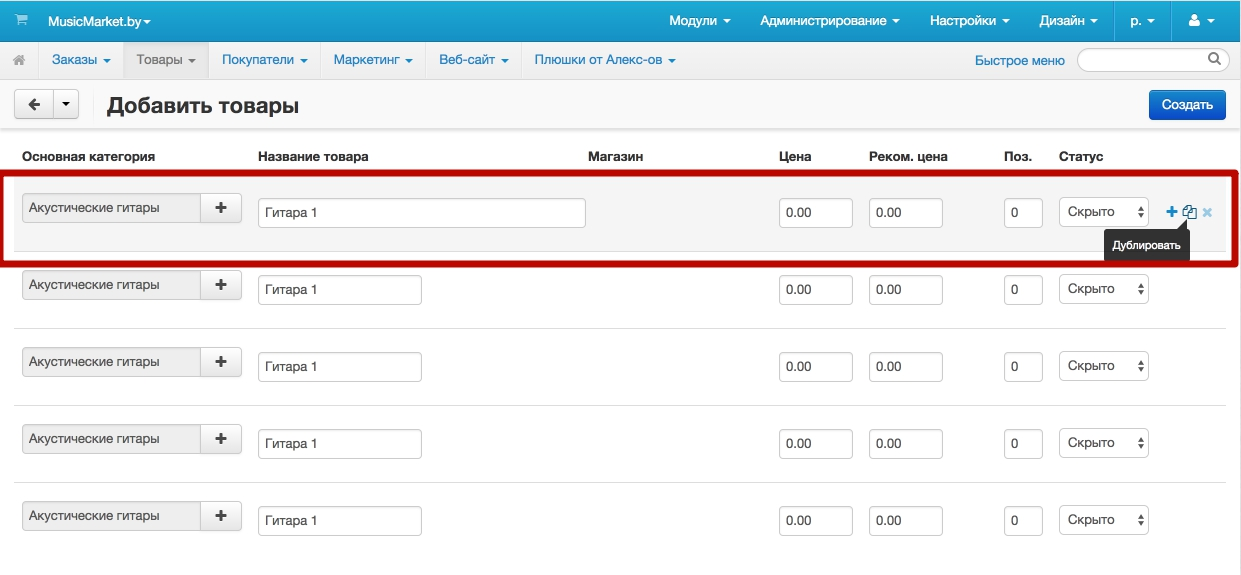
Task: Open fourth row's Скрыто status dropdown
Action: click(x=1104, y=443)
